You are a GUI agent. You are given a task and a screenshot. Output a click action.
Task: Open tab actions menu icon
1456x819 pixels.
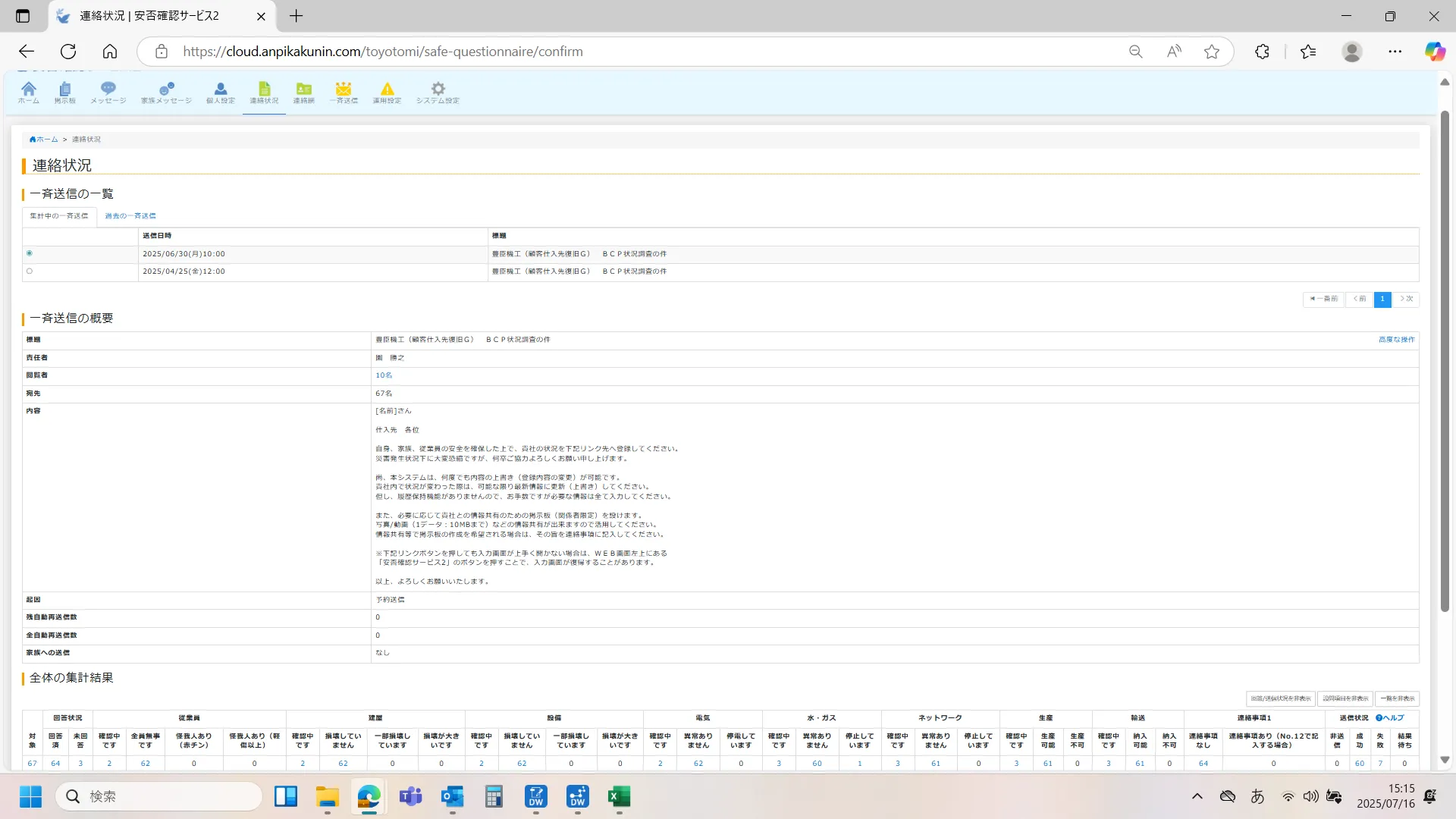coord(23,16)
